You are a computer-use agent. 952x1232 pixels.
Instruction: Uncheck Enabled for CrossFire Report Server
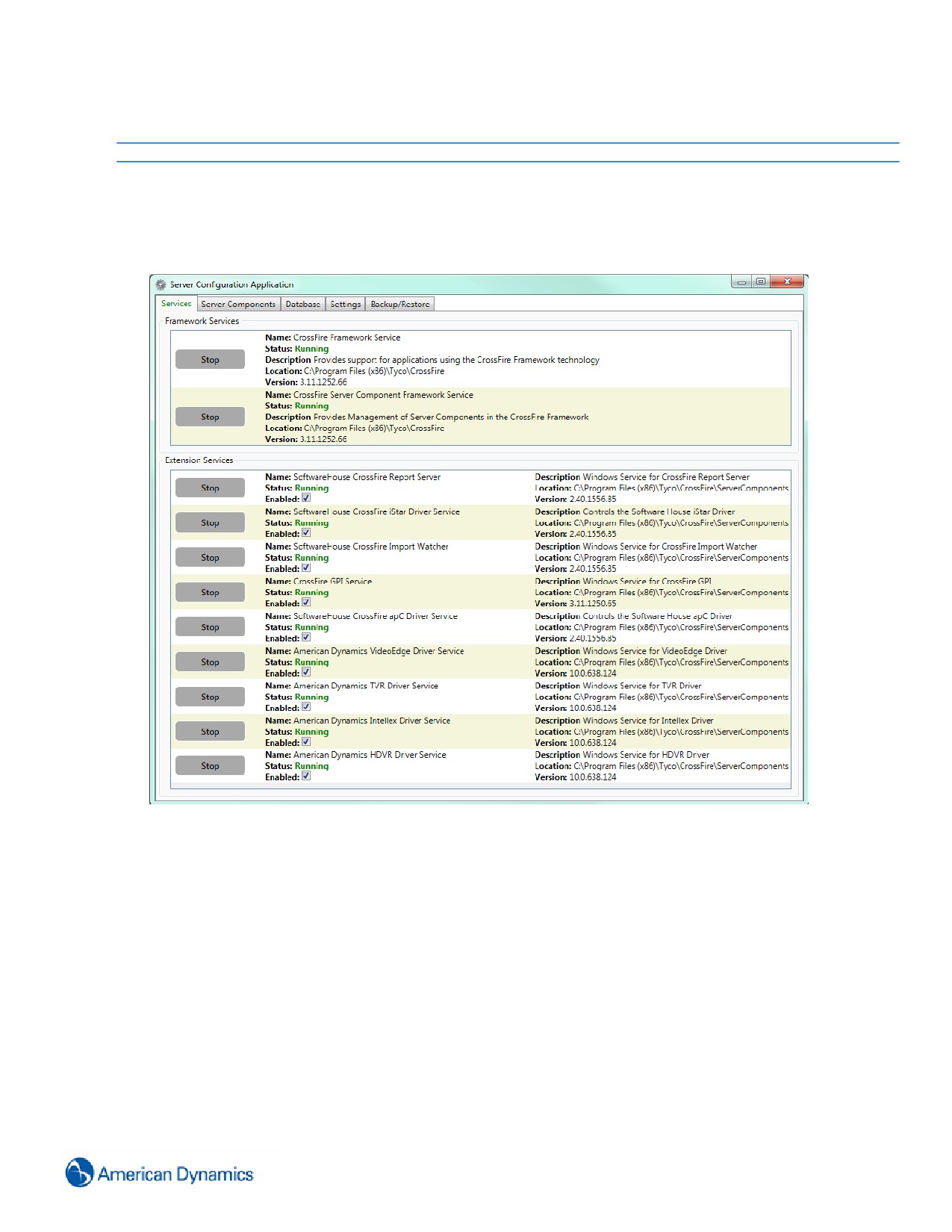tap(306, 498)
